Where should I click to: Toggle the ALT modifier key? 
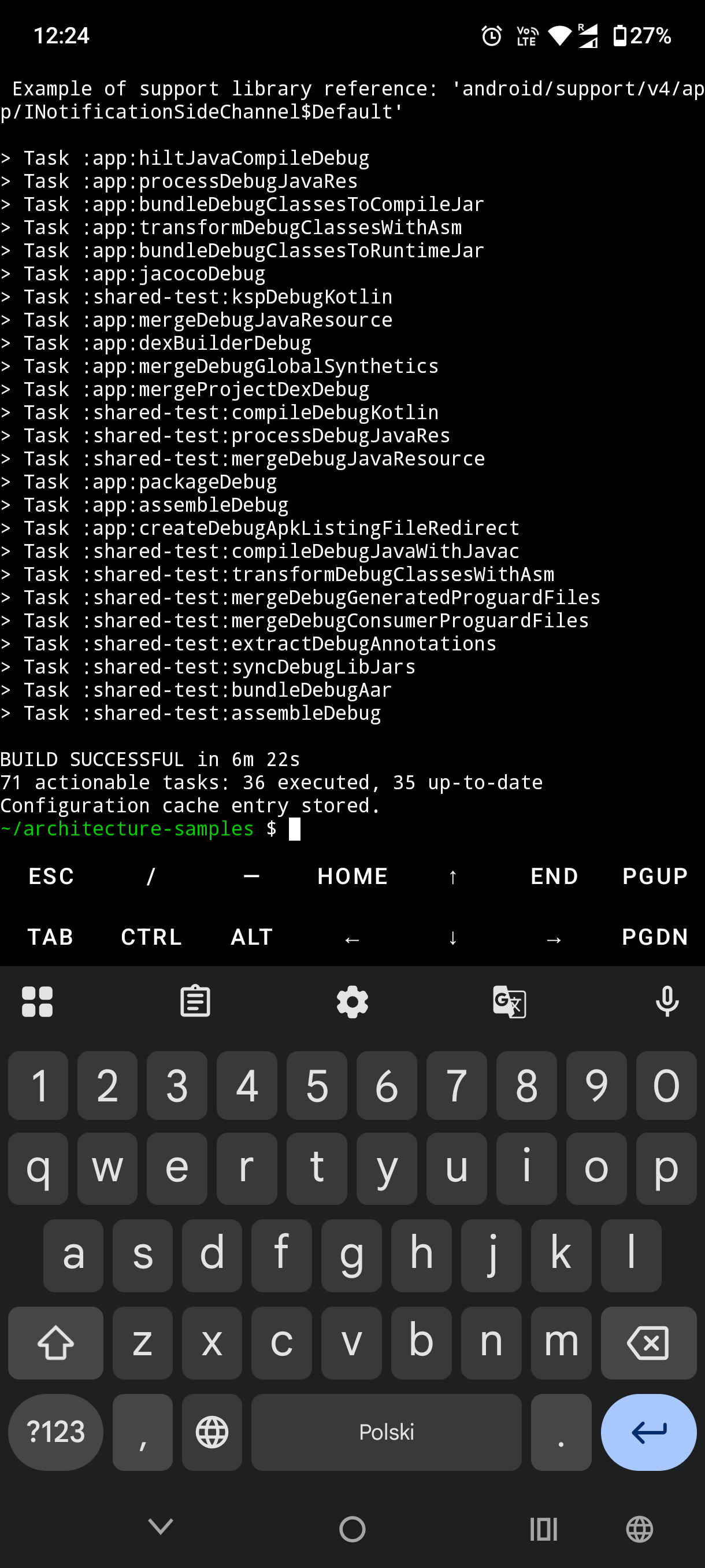(252, 937)
